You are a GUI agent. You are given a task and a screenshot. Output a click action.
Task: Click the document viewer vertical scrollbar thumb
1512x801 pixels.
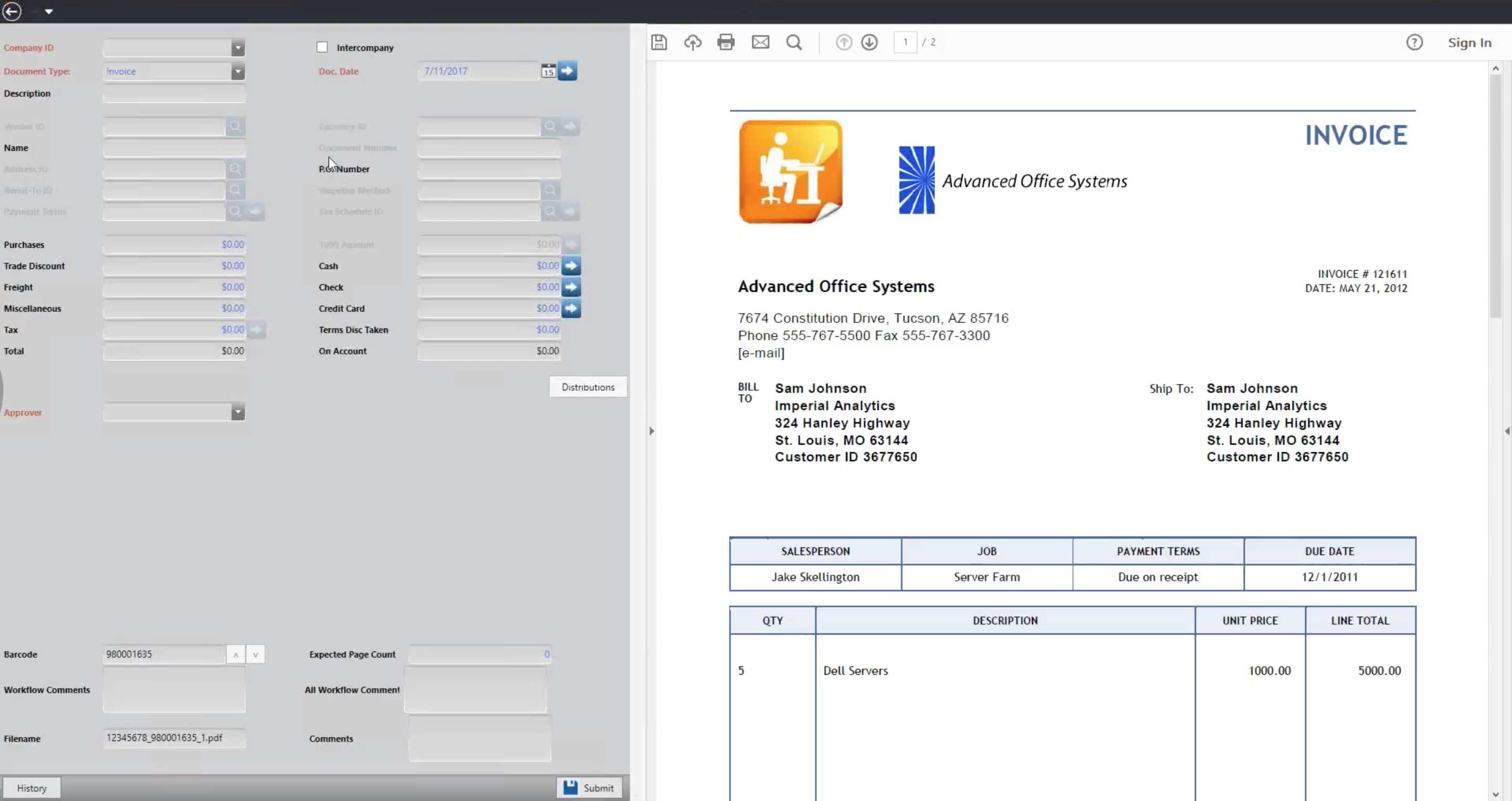coord(1495,197)
